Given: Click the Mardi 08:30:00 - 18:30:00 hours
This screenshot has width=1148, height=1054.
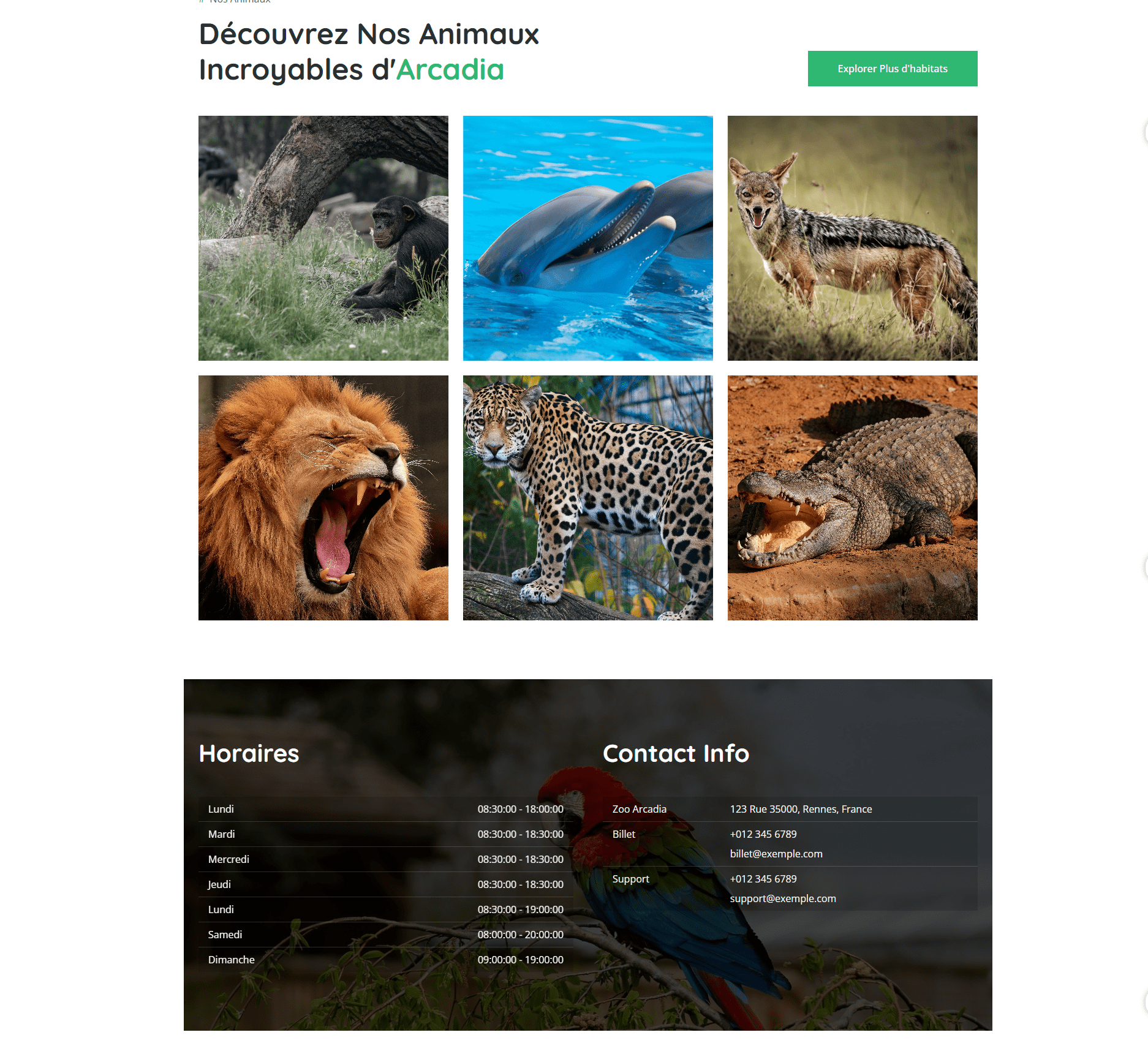Looking at the screenshot, I should click(521, 834).
